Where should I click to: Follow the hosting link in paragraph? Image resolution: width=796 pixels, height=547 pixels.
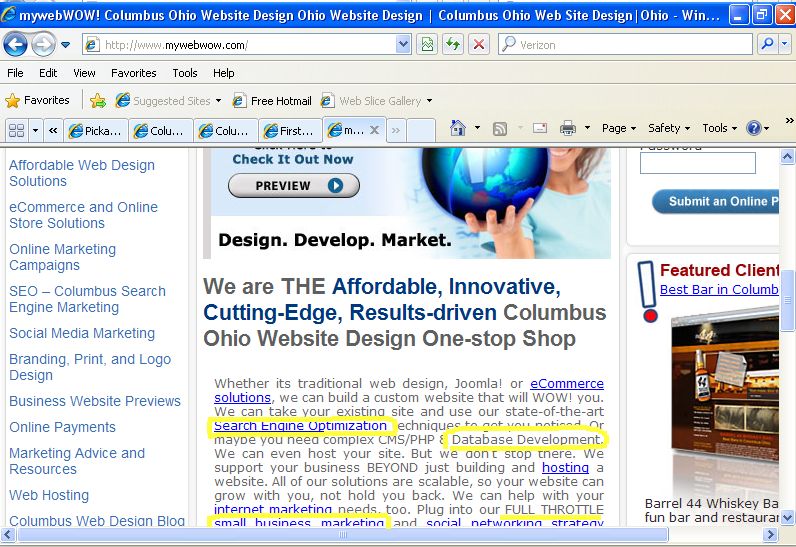565,467
